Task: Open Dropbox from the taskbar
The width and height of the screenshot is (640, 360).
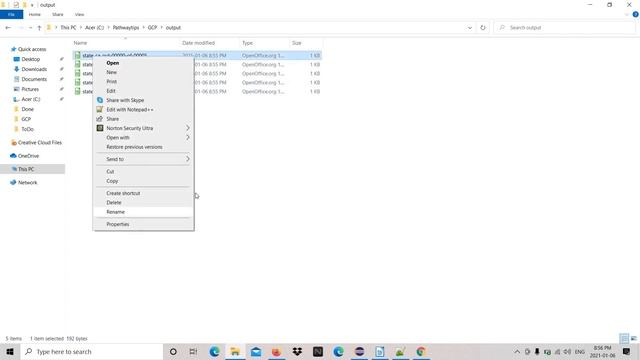Action: coord(297,351)
